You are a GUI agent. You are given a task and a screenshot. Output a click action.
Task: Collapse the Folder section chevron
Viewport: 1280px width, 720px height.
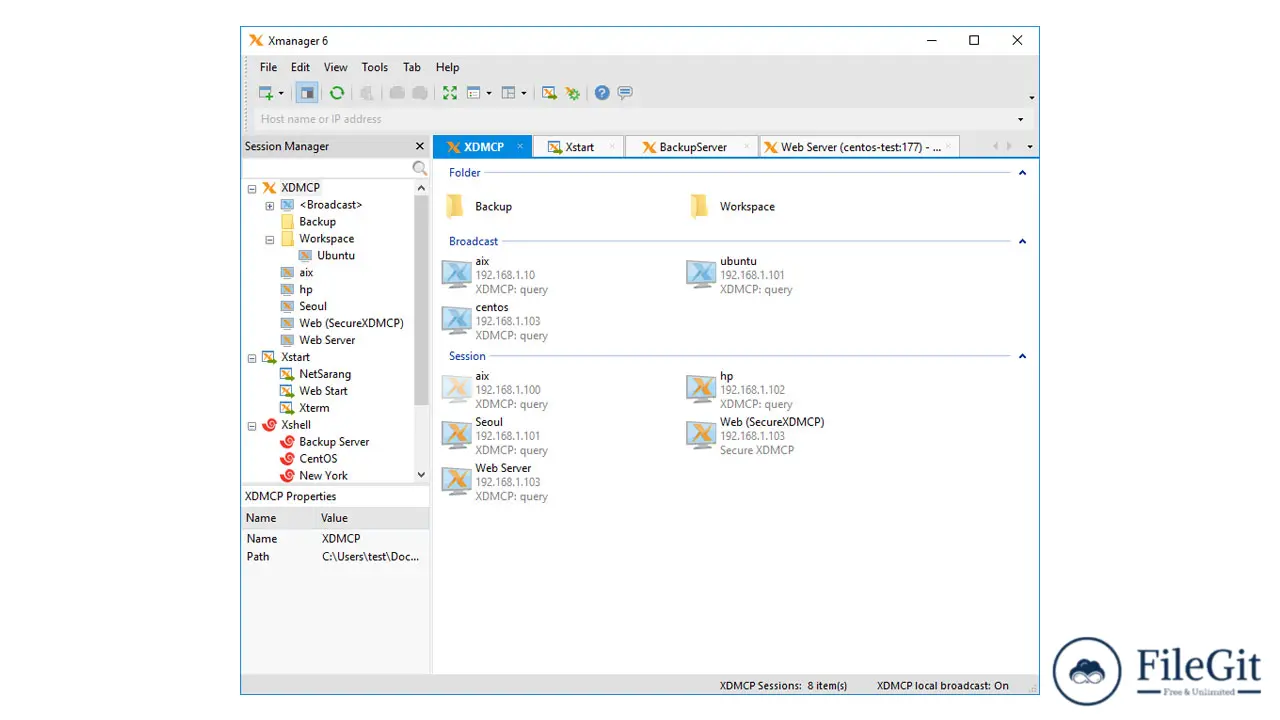[x=1022, y=173]
